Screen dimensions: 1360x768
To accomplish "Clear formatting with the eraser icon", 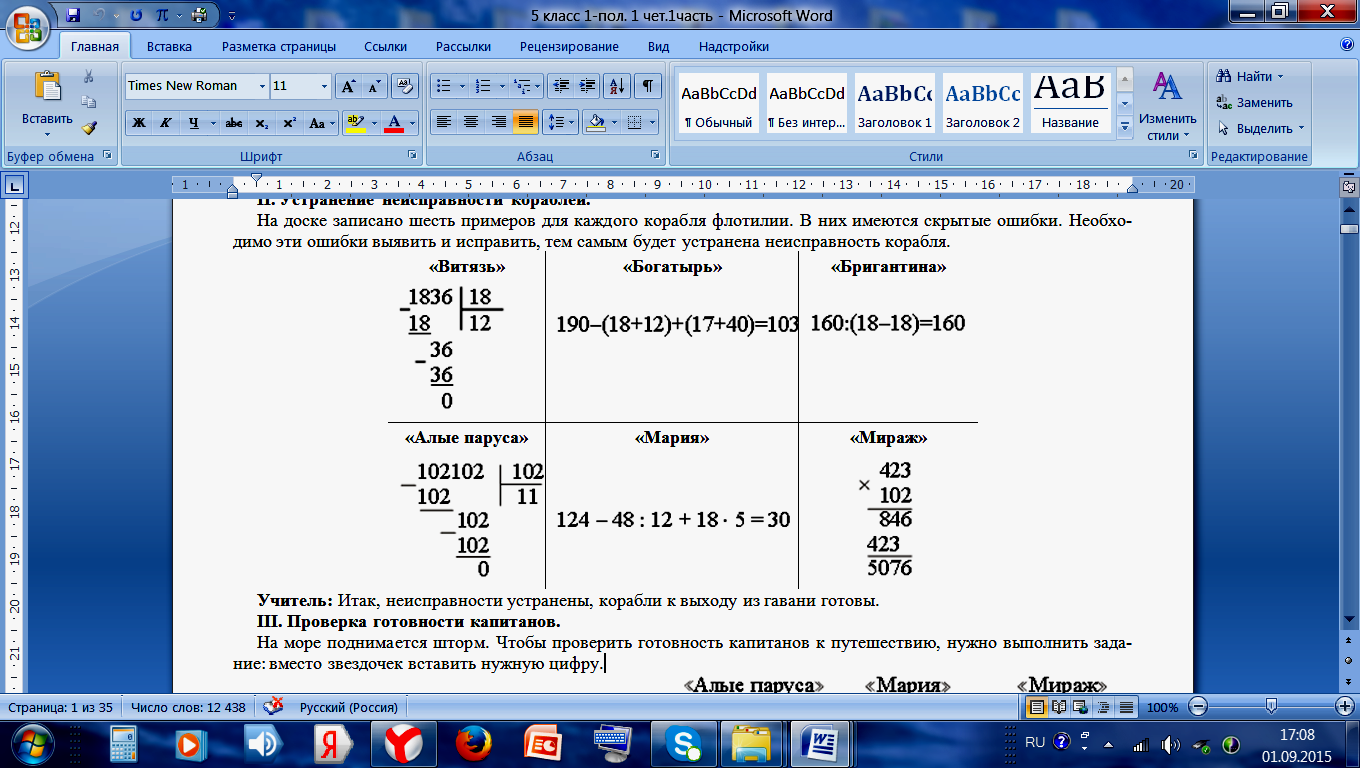I will coord(404,86).
